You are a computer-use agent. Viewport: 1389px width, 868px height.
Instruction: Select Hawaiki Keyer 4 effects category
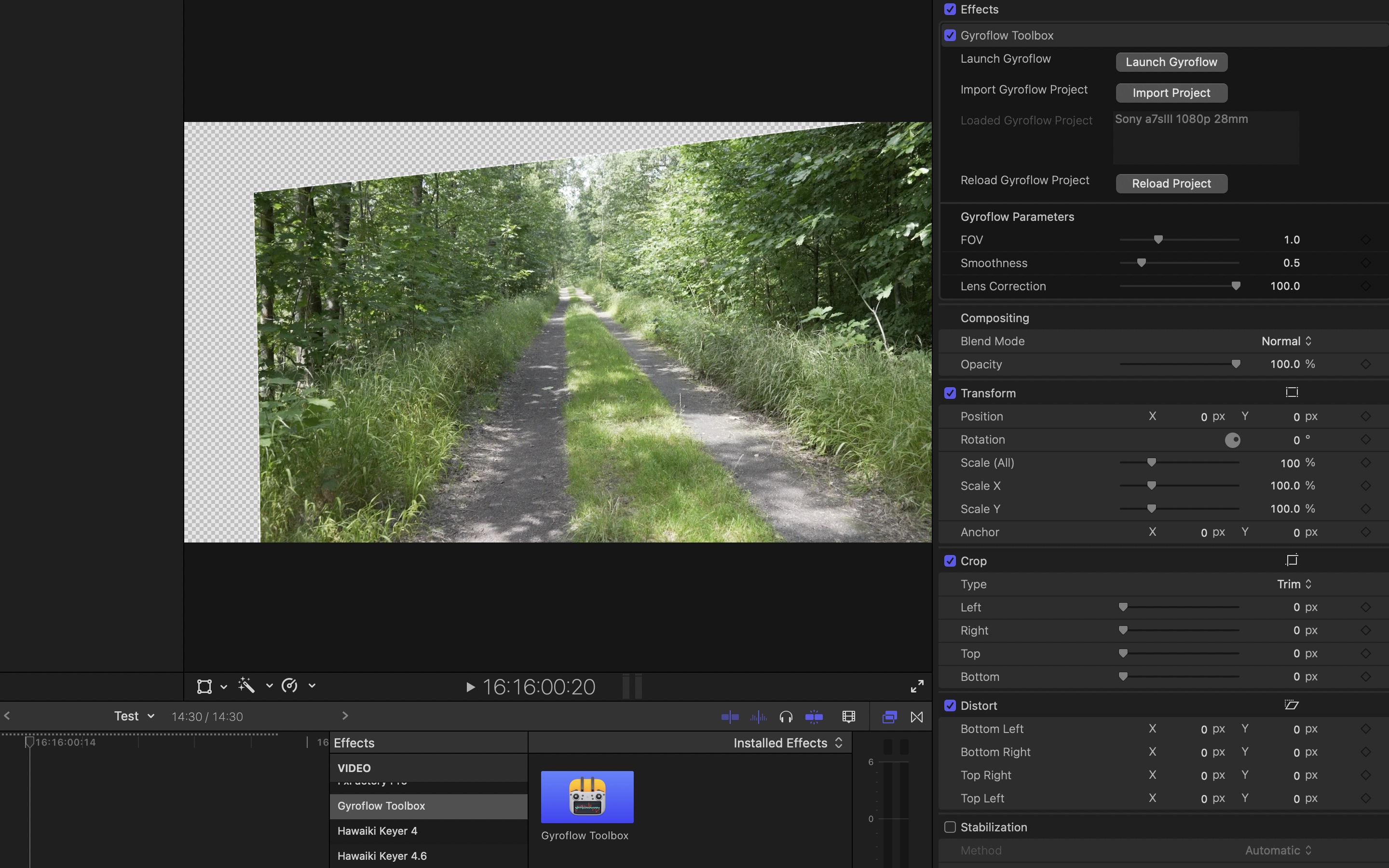point(377,831)
